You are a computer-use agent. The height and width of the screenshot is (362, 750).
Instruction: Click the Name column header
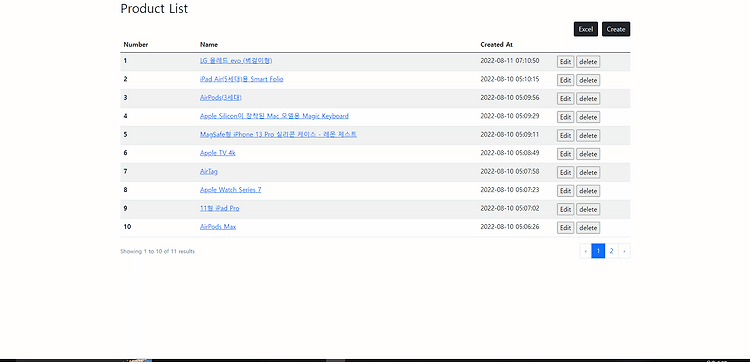pyautogui.click(x=209, y=44)
